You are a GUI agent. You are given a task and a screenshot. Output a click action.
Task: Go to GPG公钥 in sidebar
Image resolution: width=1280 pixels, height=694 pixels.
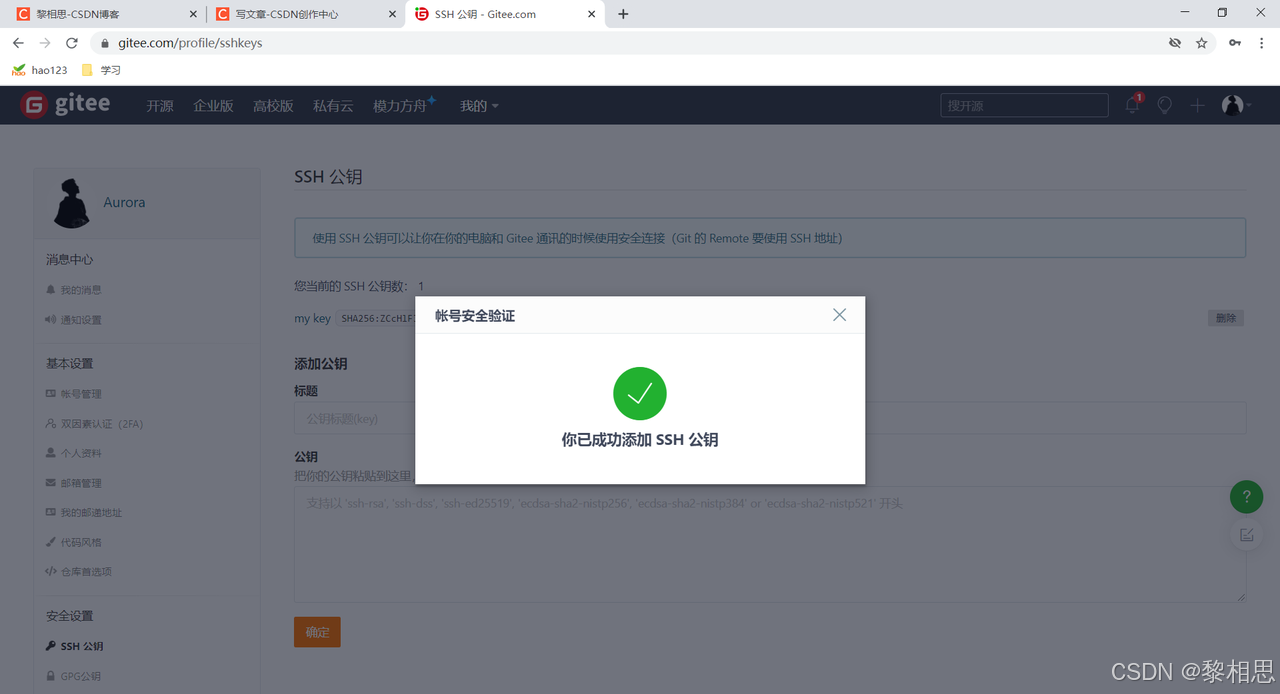point(80,676)
